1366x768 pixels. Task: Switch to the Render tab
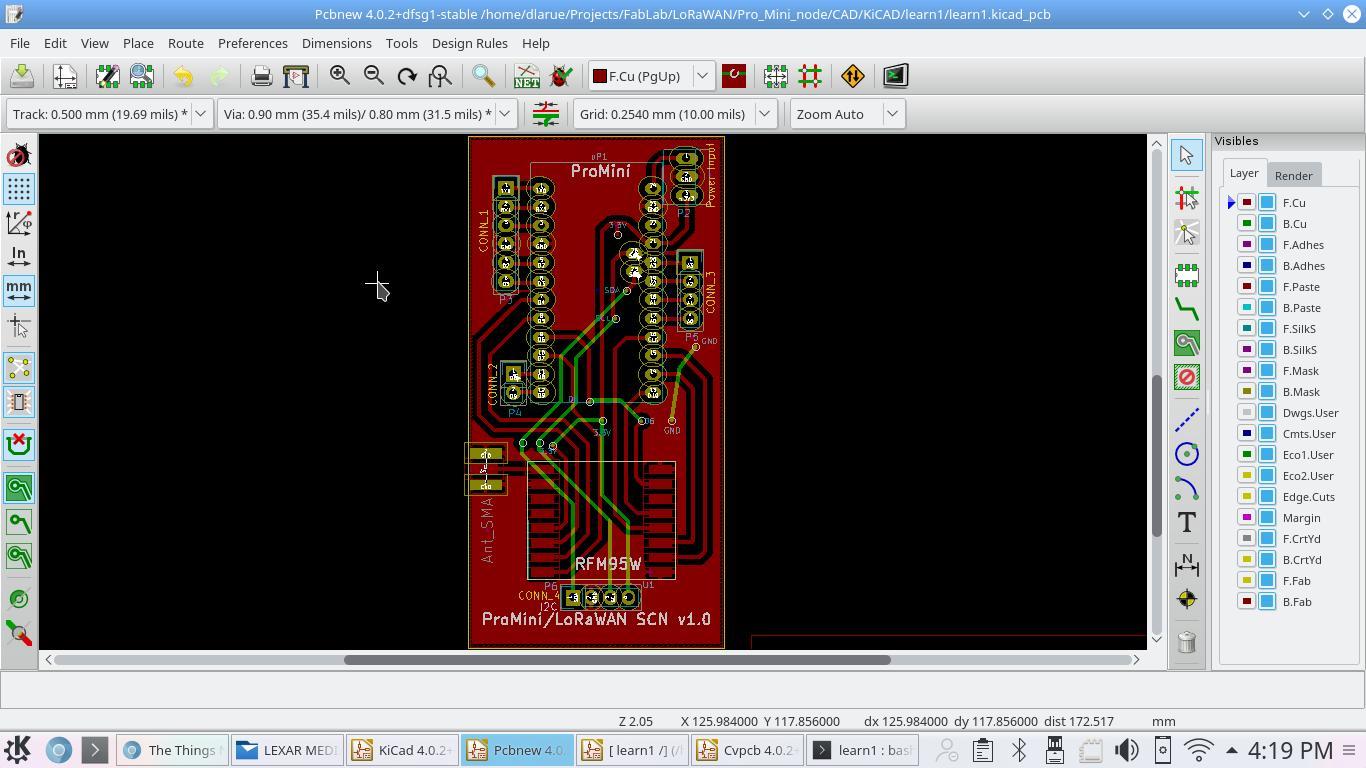tap(1293, 175)
